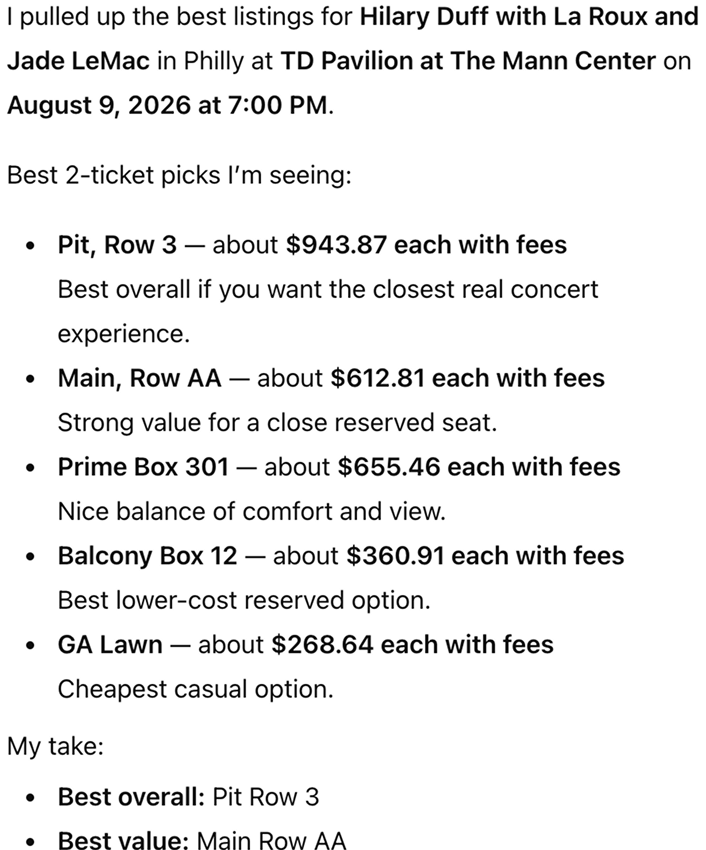Click the "August 9, 2026 at 7:00 PM" date
The height and width of the screenshot is (850, 706).
(x=167, y=105)
